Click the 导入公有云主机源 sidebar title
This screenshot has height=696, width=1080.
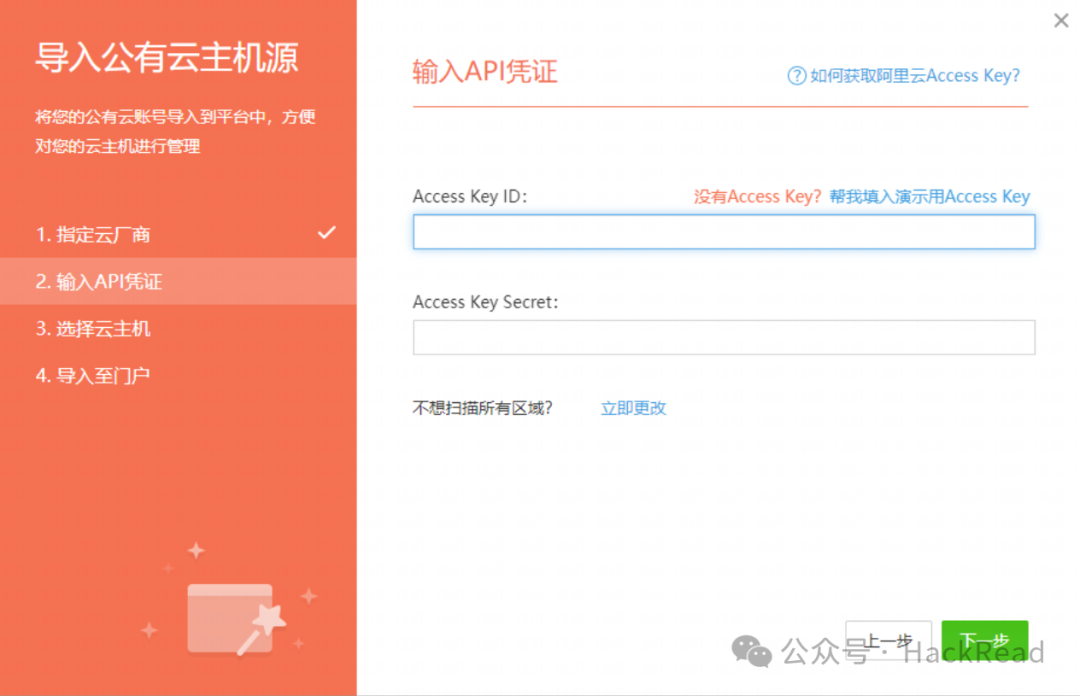pos(167,57)
